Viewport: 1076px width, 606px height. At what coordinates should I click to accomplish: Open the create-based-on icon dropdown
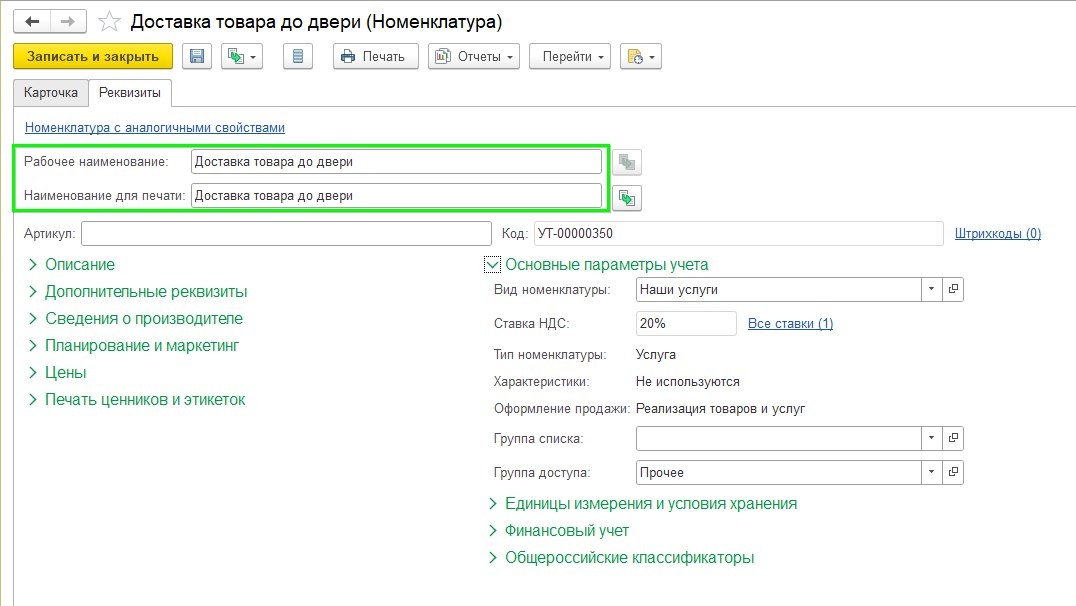pyautogui.click(x=242, y=56)
